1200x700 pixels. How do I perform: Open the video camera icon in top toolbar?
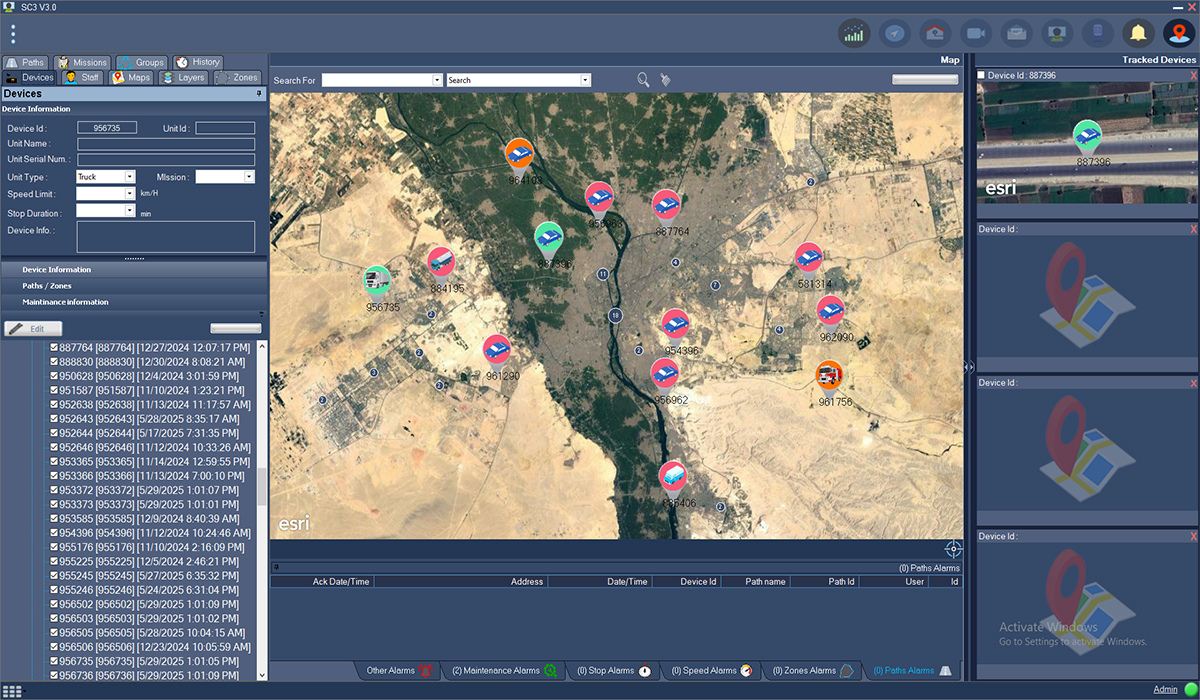(x=976, y=33)
